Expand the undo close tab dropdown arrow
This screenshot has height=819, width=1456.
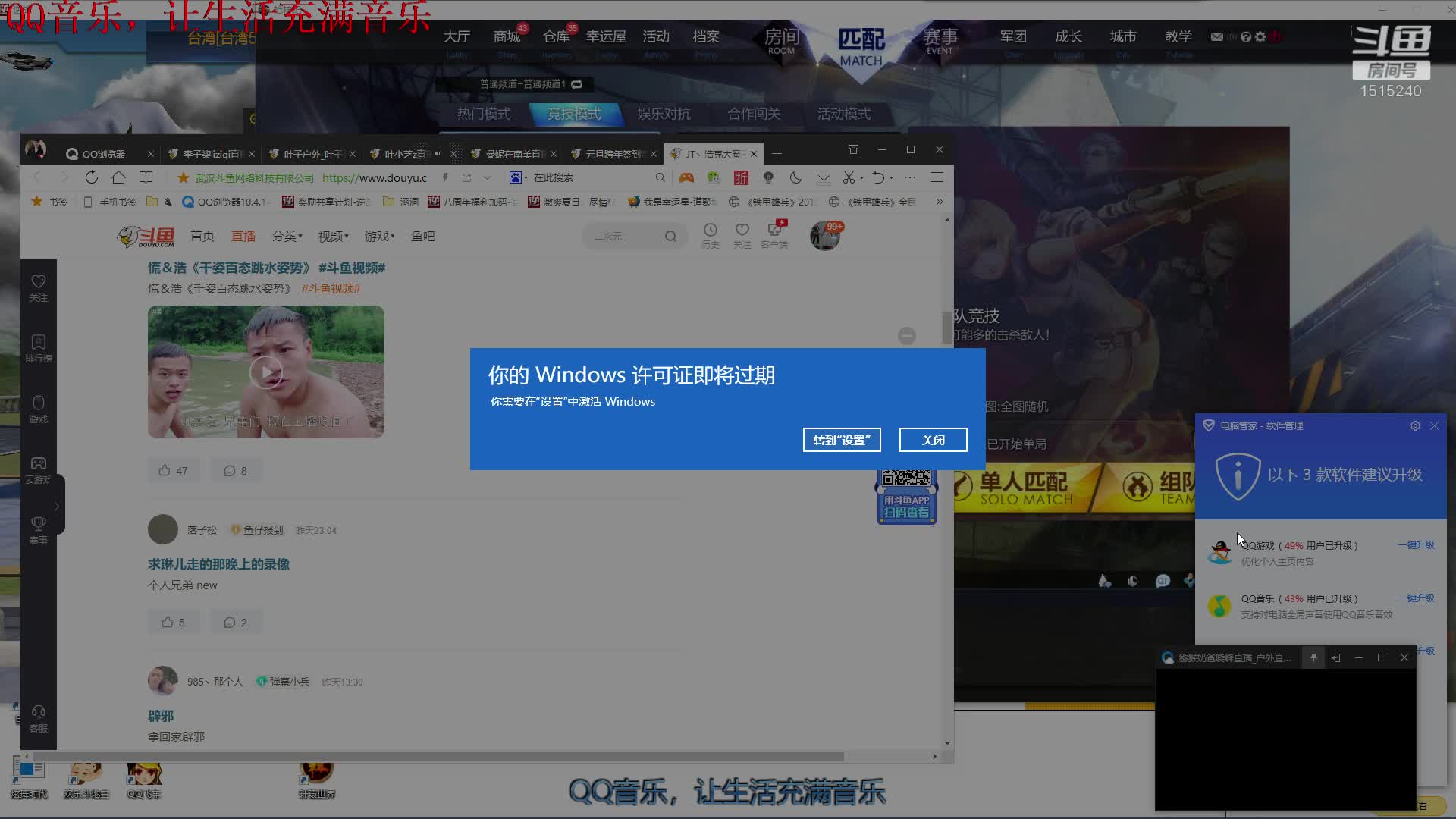[x=891, y=178]
